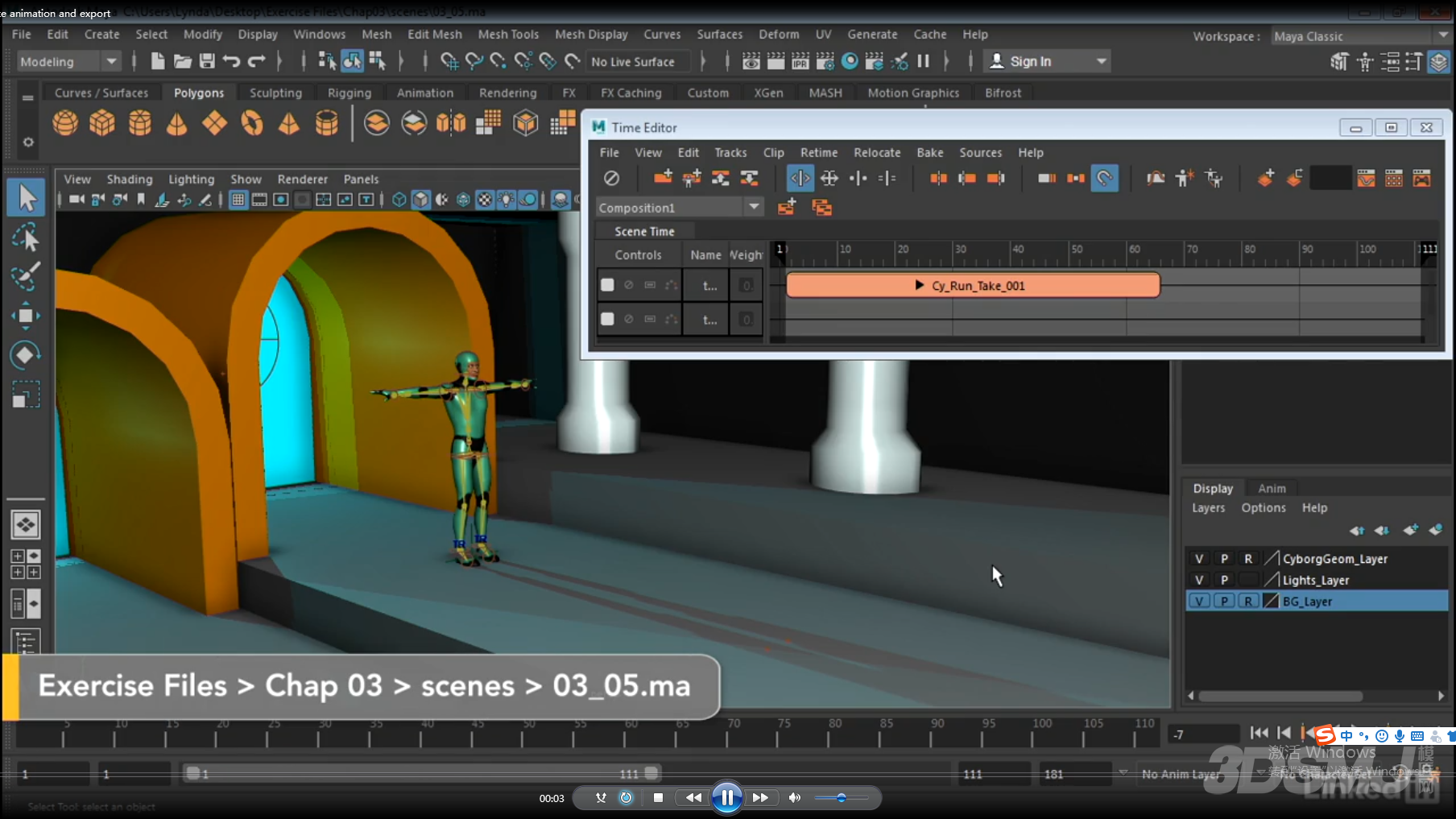
Task: Open the Bake menu in Time Editor
Action: (x=929, y=152)
